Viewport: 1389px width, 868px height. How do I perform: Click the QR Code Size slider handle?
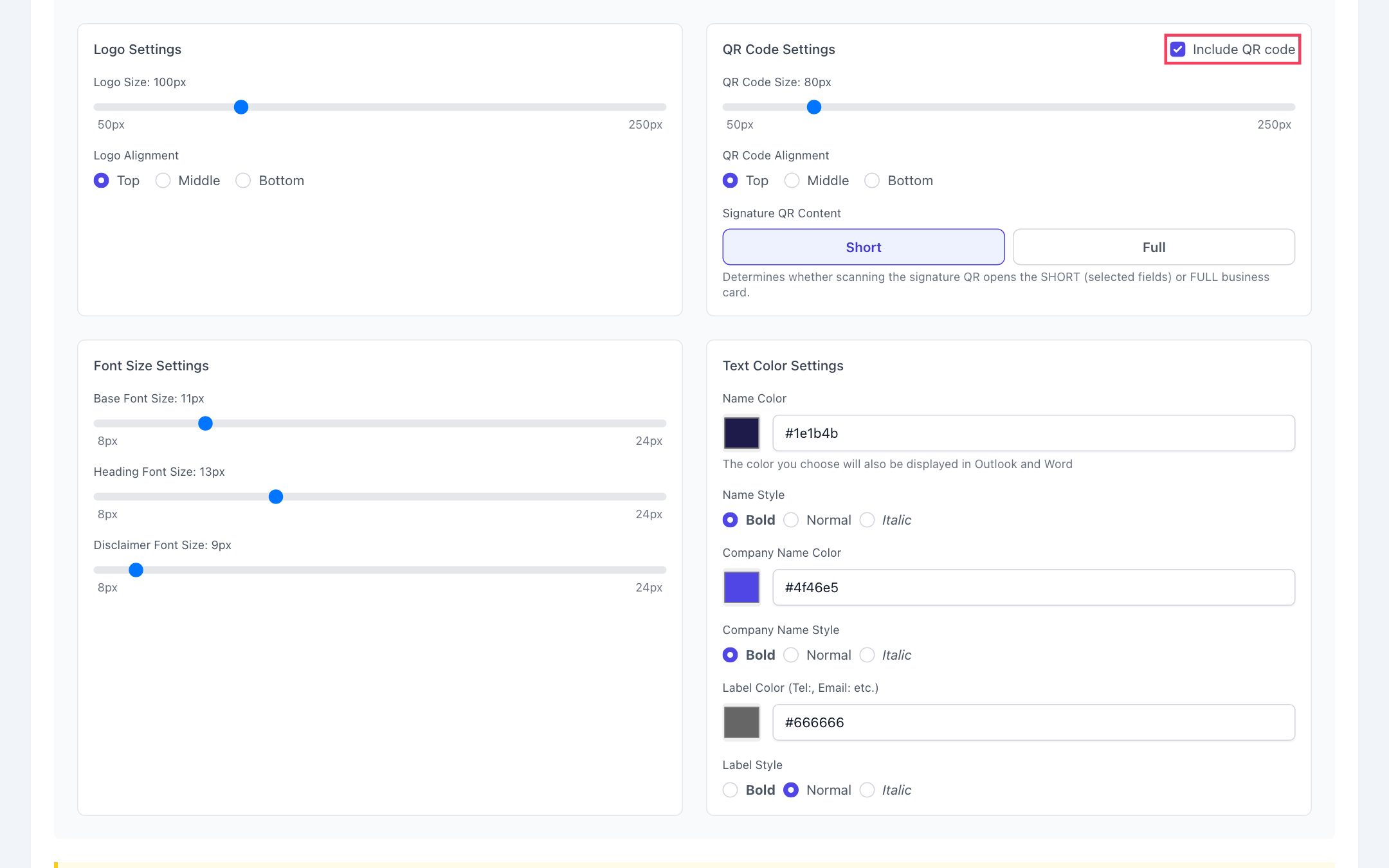tap(814, 107)
